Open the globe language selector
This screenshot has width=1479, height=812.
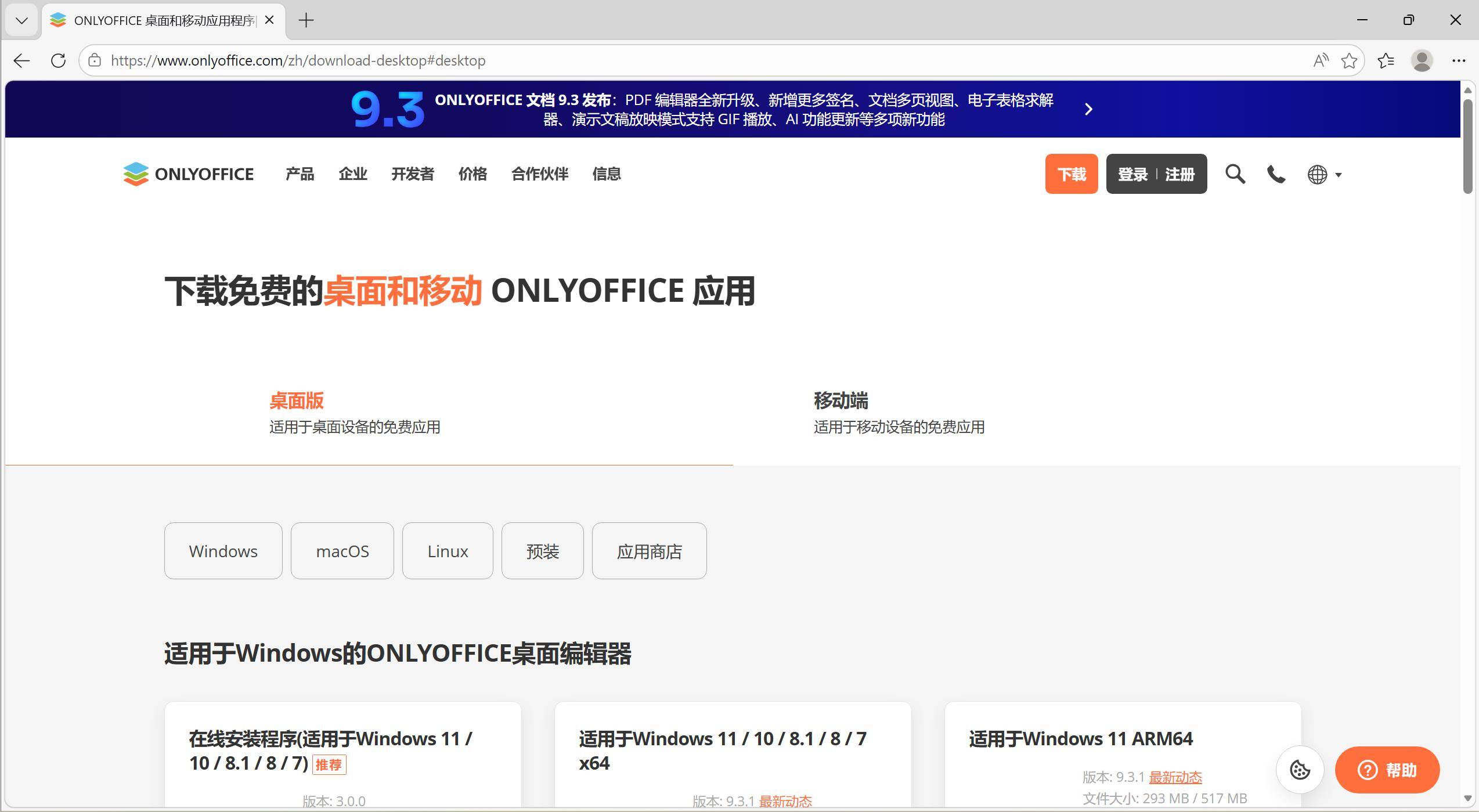pos(1324,174)
